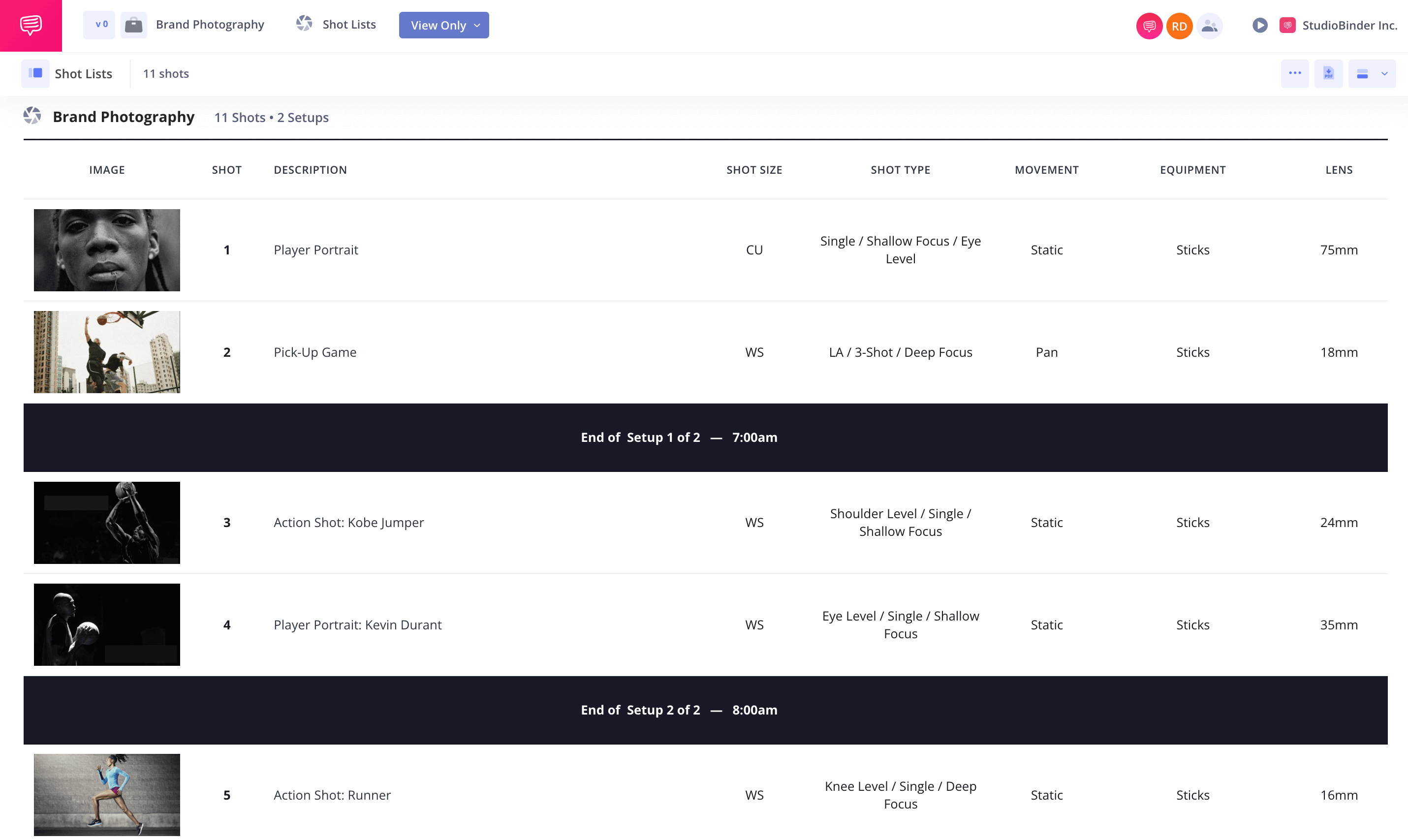The height and width of the screenshot is (840, 1408).
Task: Open Shot Lists in top navigation
Action: click(x=348, y=24)
